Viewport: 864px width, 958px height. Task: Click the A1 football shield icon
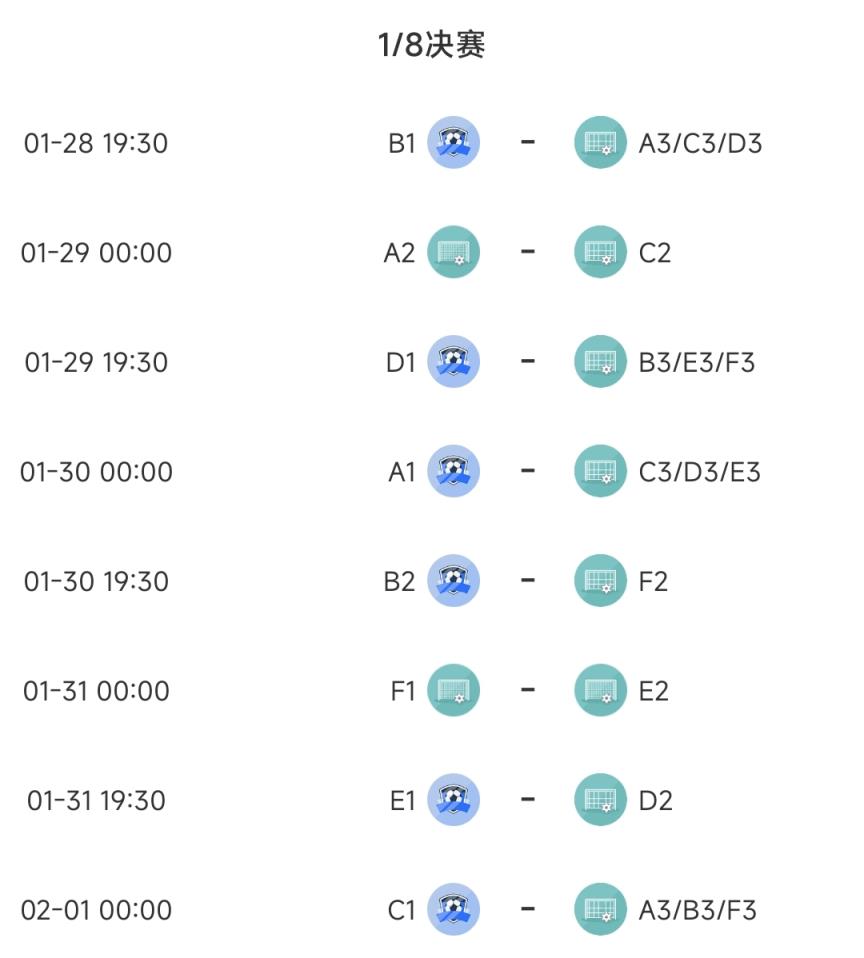453,471
